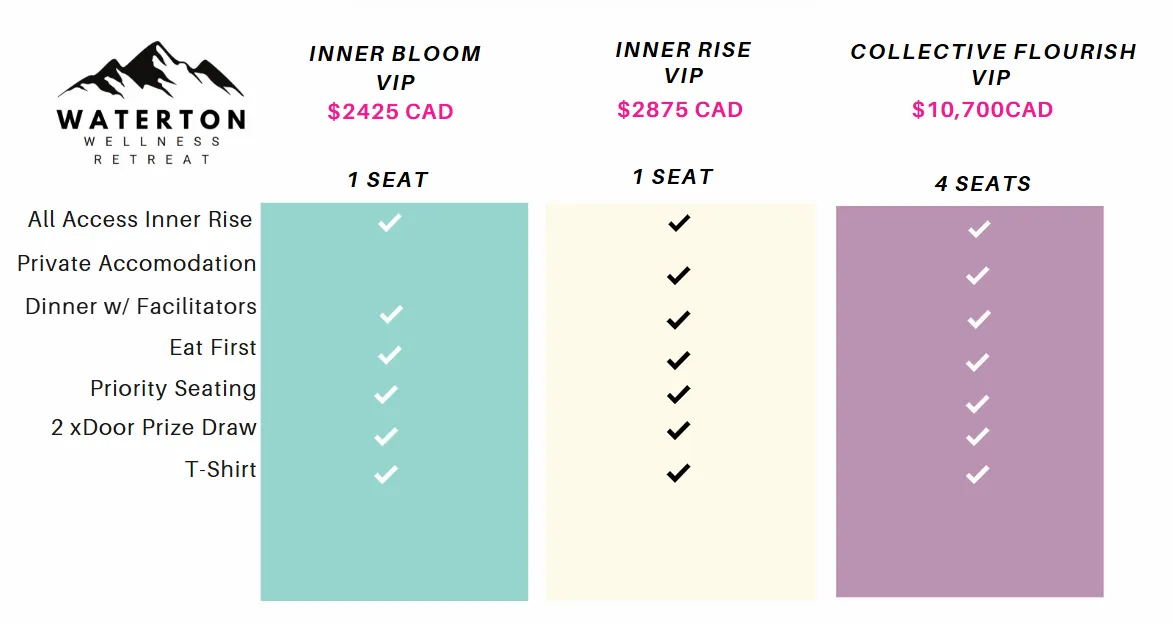
Task: Click Inner Rise Priority Seating checkmark
Action: tap(679, 394)
